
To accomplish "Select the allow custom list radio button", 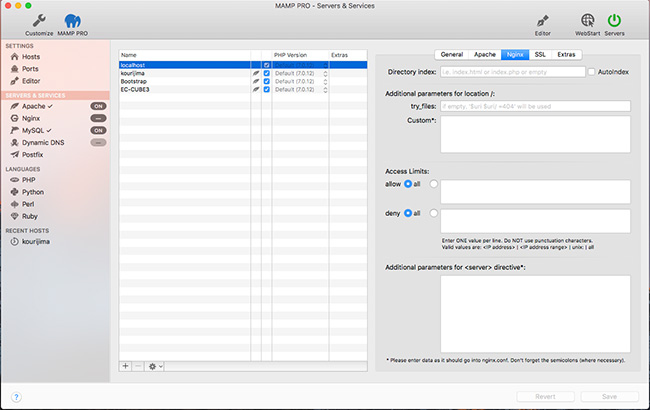I will 434,184.
